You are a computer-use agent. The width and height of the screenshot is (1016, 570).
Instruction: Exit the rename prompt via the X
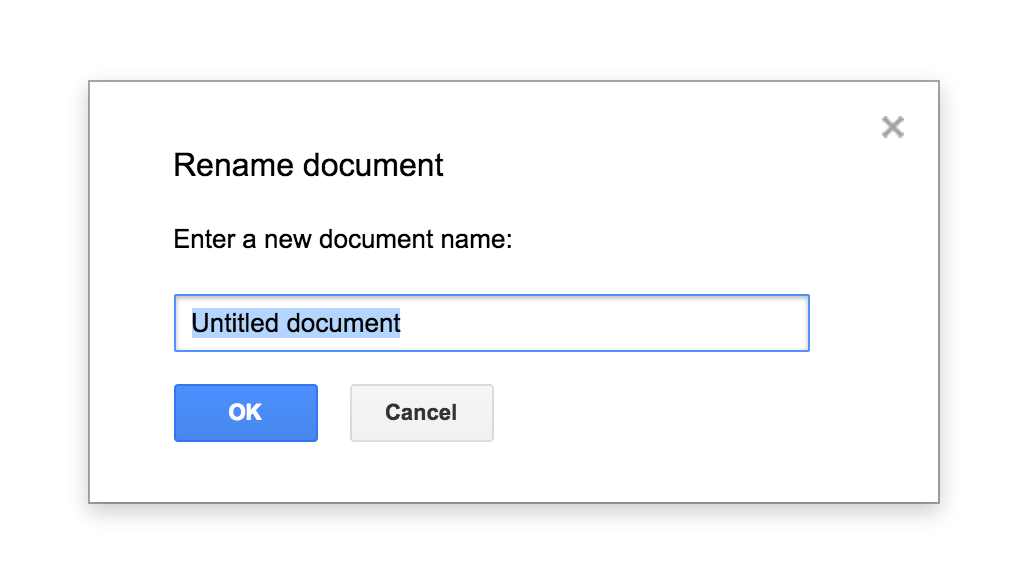[x=892, y=127]
